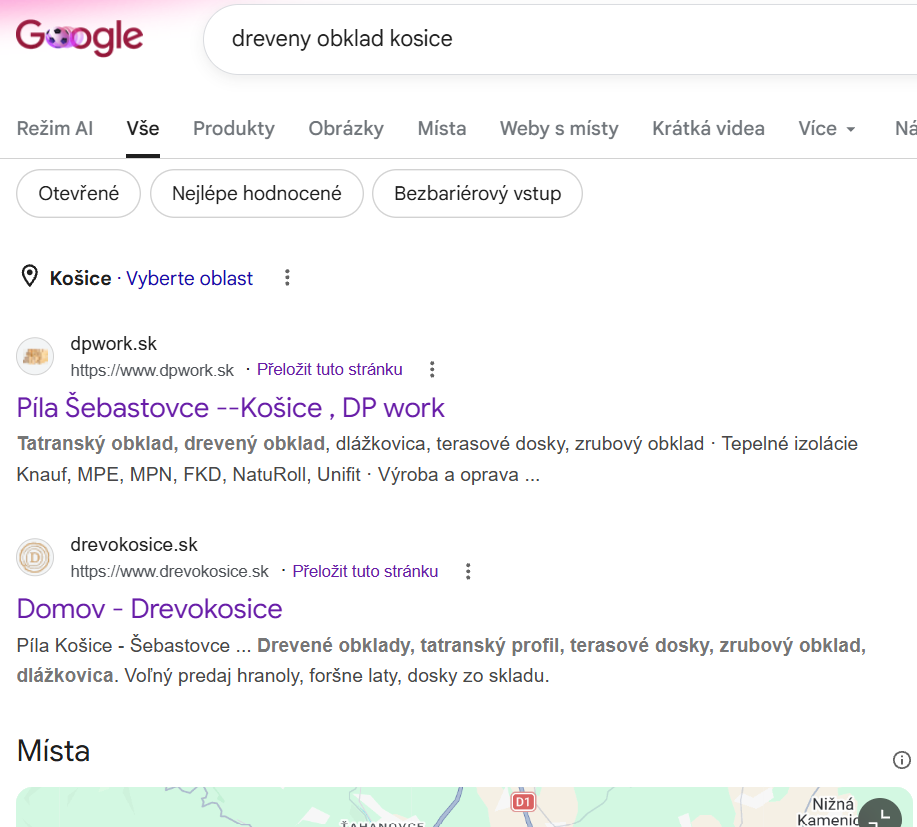Click the search box with dreveny obklad kosice

561,39
